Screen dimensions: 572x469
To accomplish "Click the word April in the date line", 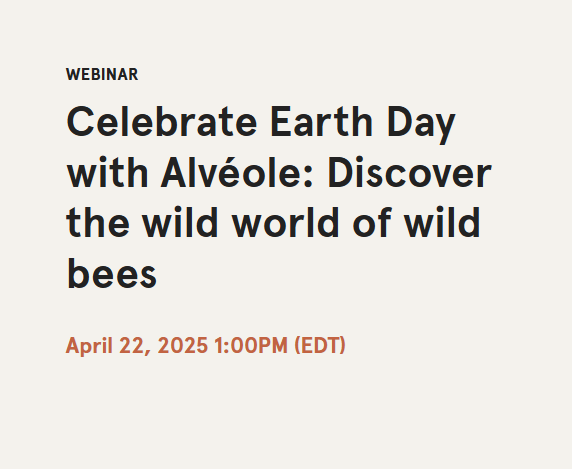I will pos(89,346).
